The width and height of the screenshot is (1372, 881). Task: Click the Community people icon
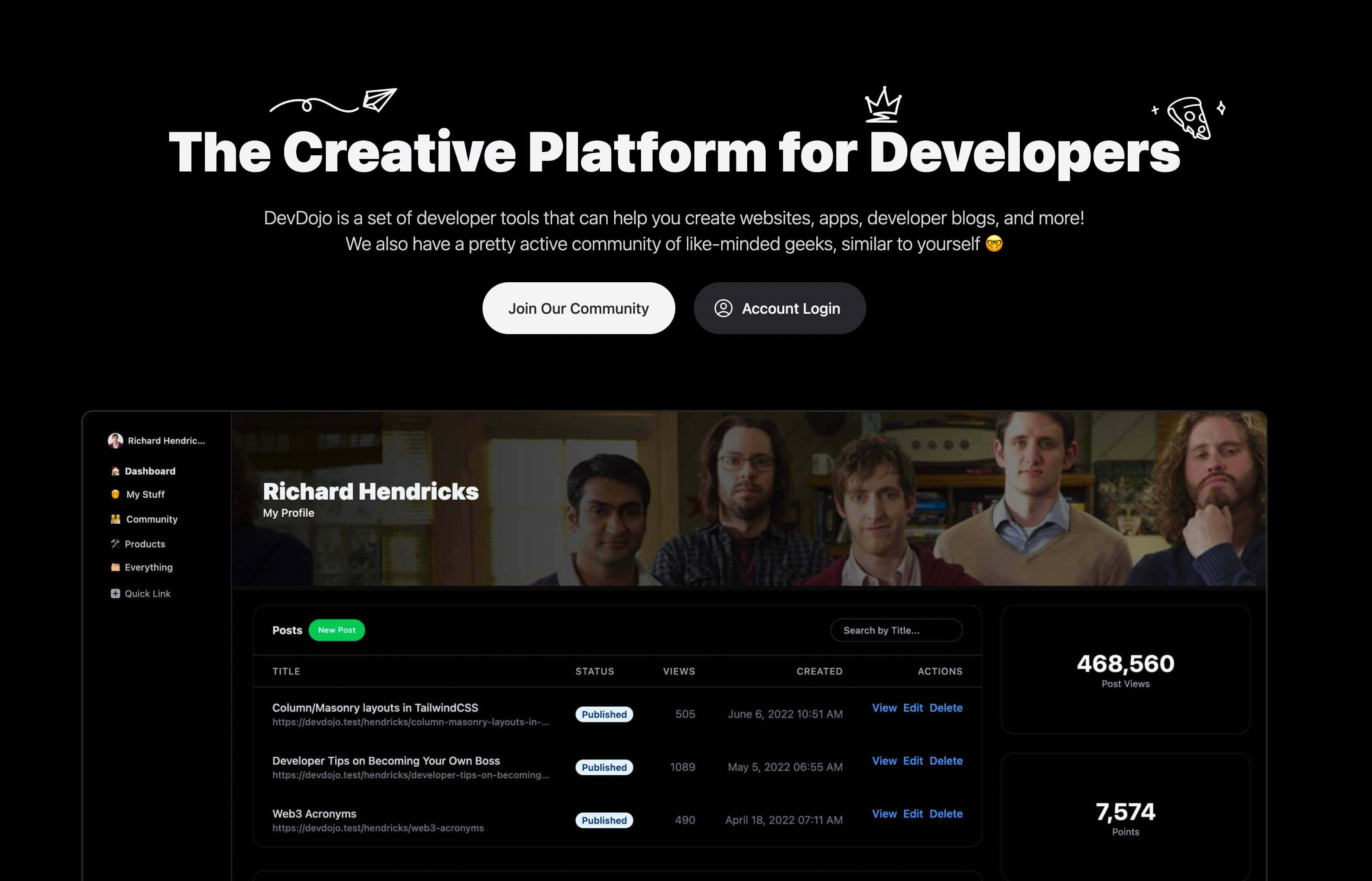pyautogui.click(x=115, y=519)
